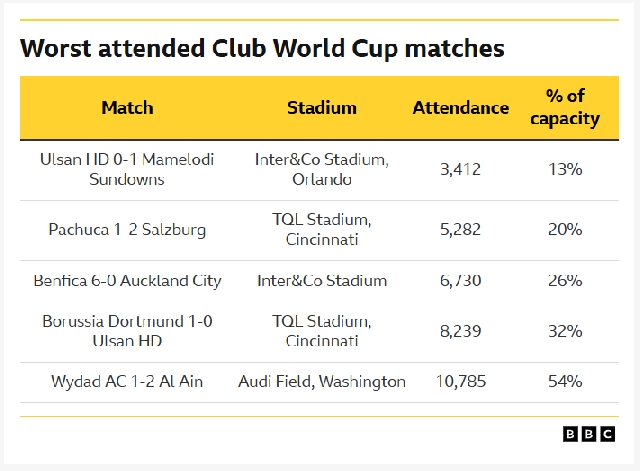
Task: Select the Benfica 6-0 Auckland City cell
Action: click(x=127, y=281)
